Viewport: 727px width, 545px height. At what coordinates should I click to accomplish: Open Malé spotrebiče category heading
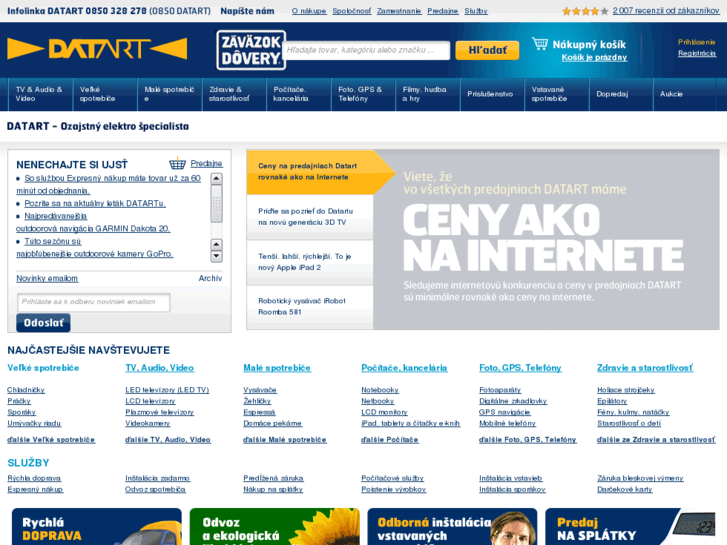277,368
